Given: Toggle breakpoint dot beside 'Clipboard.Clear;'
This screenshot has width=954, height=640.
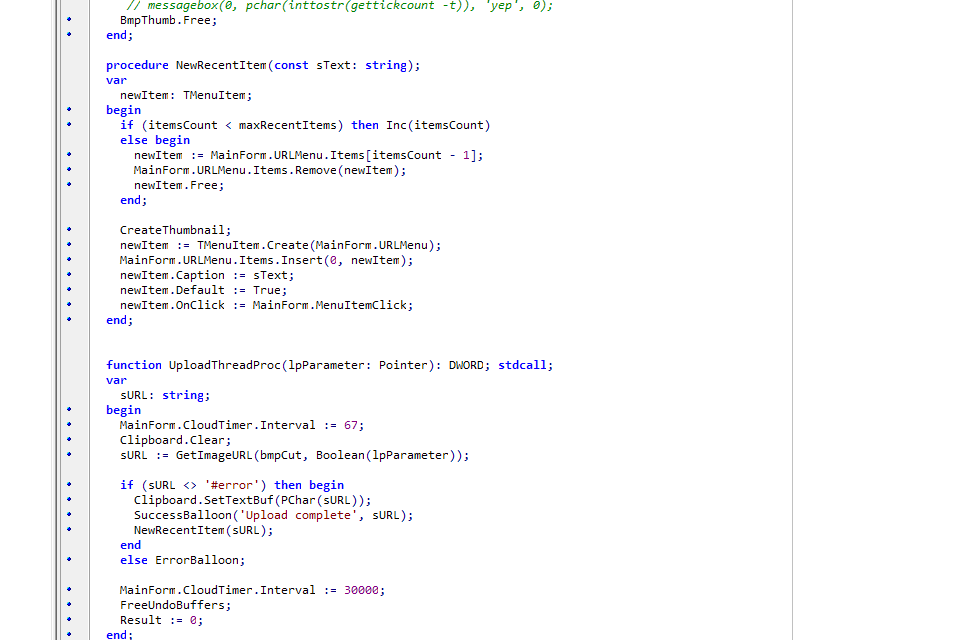Looking at the screenshot, I should 69,439.
